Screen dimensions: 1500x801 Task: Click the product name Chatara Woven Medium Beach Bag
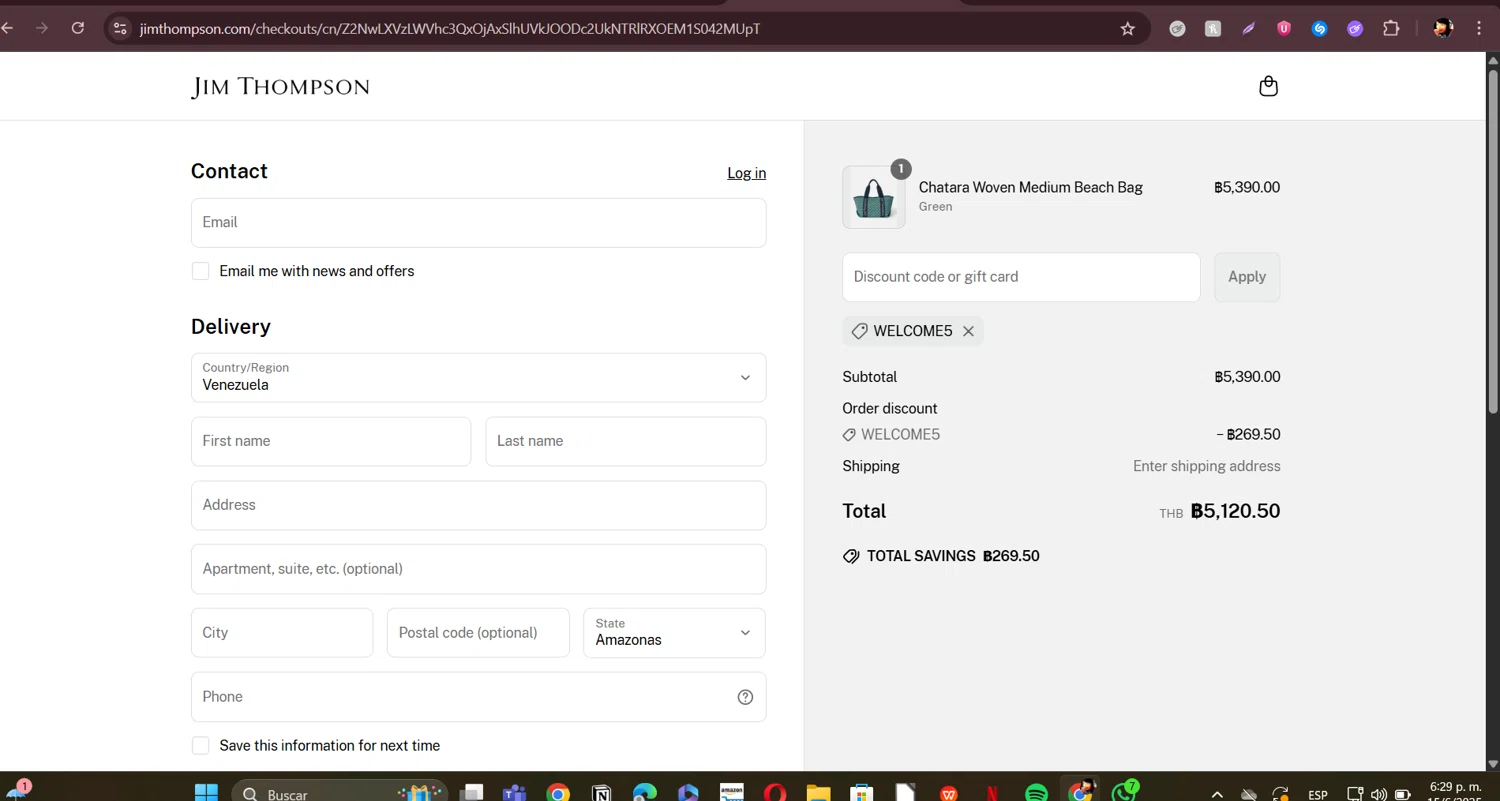coord(1030,187)
